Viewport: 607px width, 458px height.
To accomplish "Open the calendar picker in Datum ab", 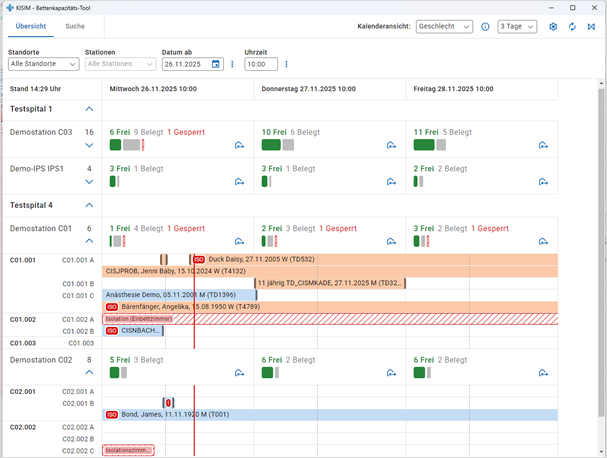I will click(215, 64).
